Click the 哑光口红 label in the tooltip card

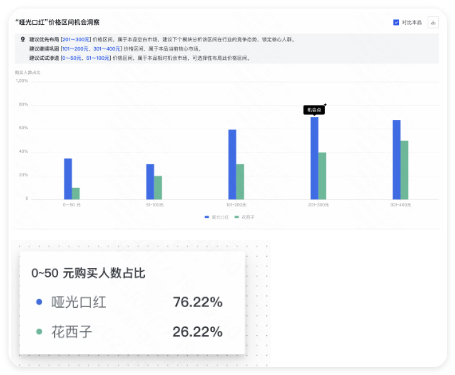click(79, 302)
